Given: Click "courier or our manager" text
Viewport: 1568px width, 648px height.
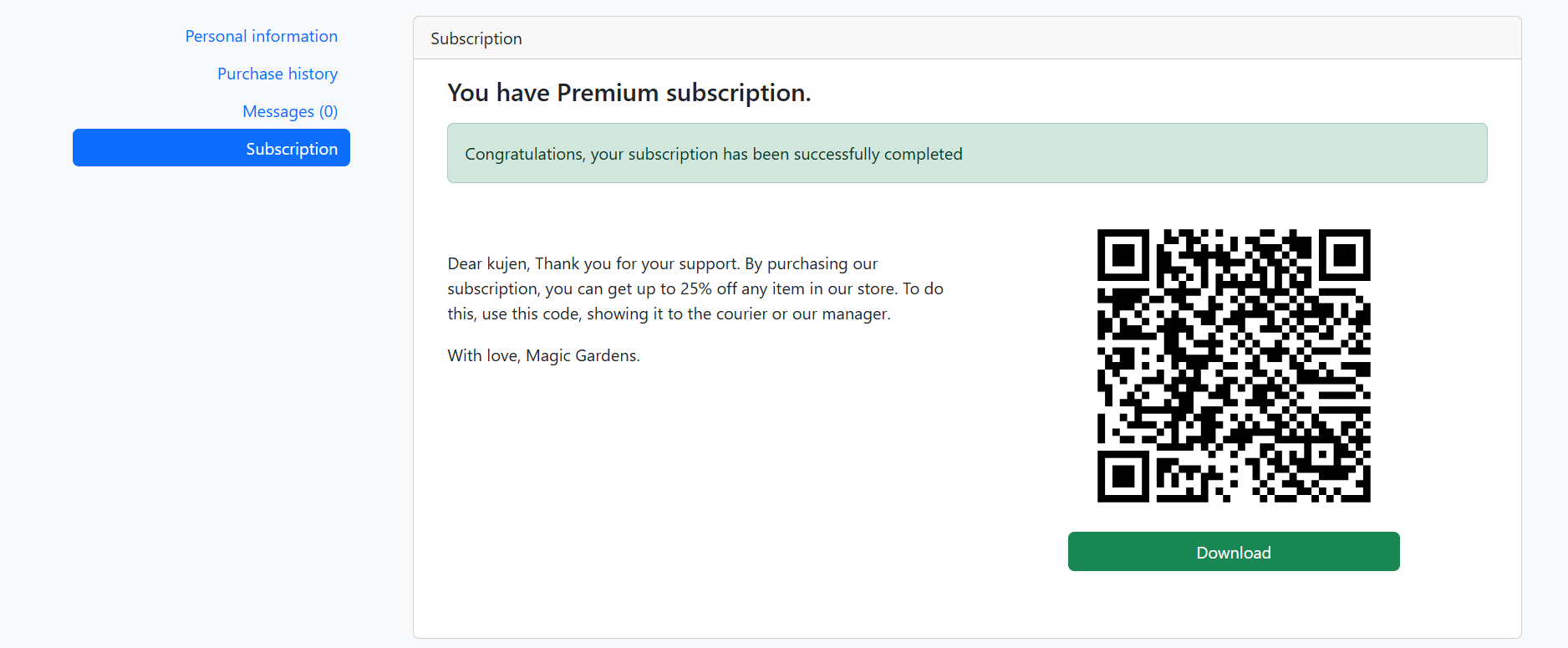Looking at the screenshot, I should tap(802, 314).
